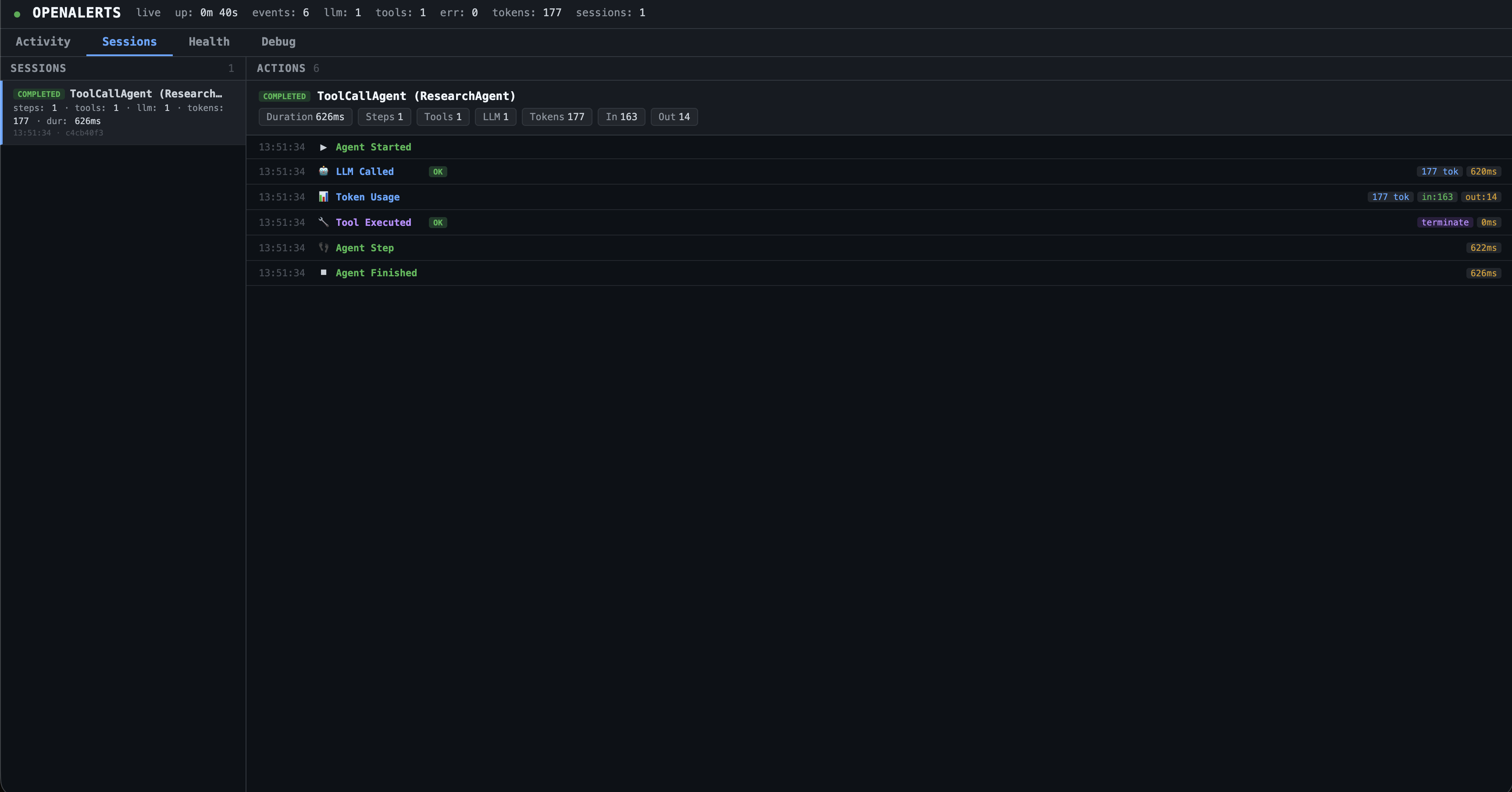Image resolution: width=1512 pixels, height=792 pixels.
Task: Click the Duration 626ms badge
Action: tap(305, 117)
